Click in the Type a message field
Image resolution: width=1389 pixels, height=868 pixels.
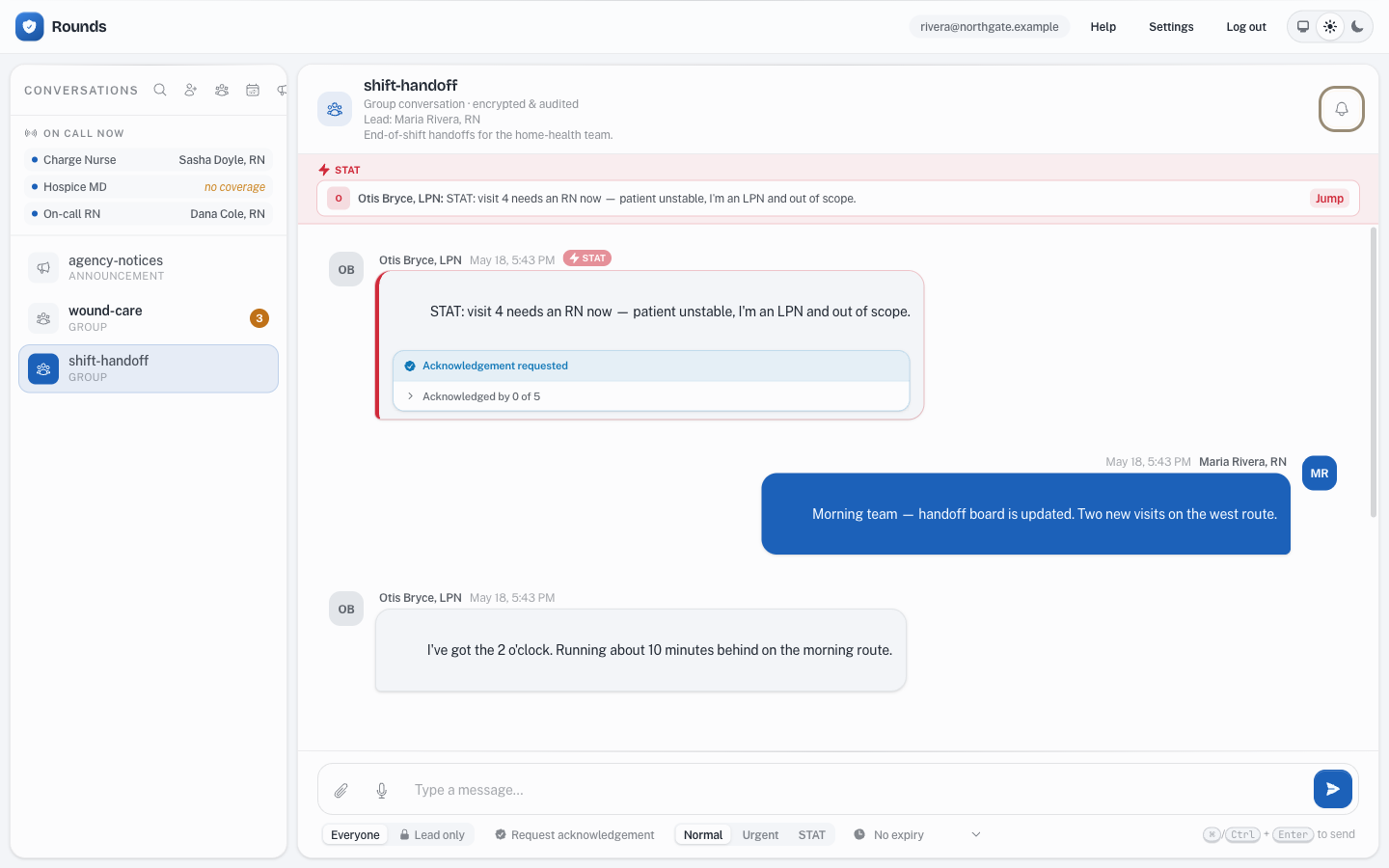click(x=856, y=790)
